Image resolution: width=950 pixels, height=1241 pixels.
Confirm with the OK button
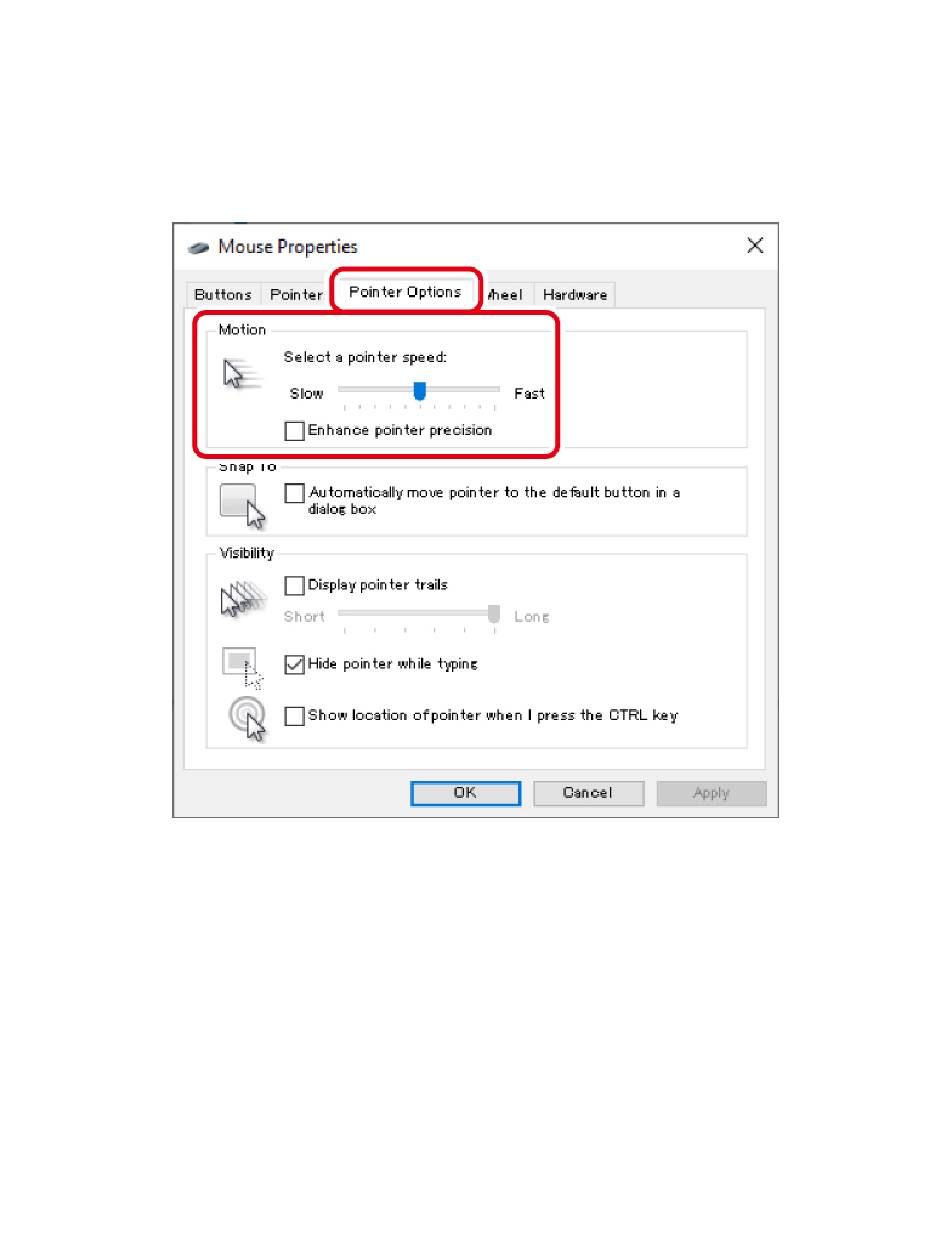465,793
